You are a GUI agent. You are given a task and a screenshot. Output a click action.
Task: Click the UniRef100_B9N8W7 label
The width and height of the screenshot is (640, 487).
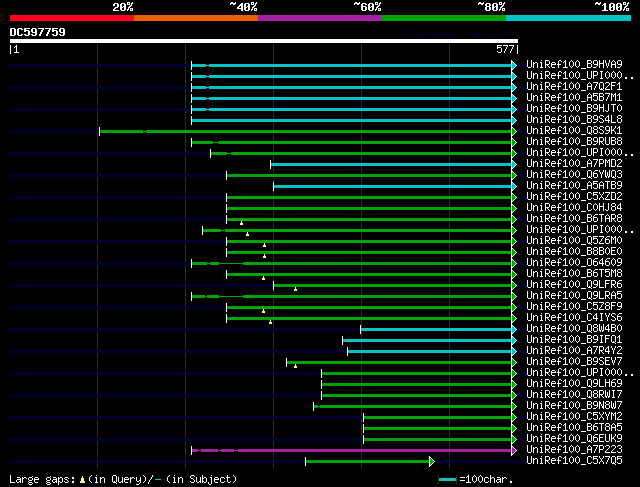click(574, 406)
